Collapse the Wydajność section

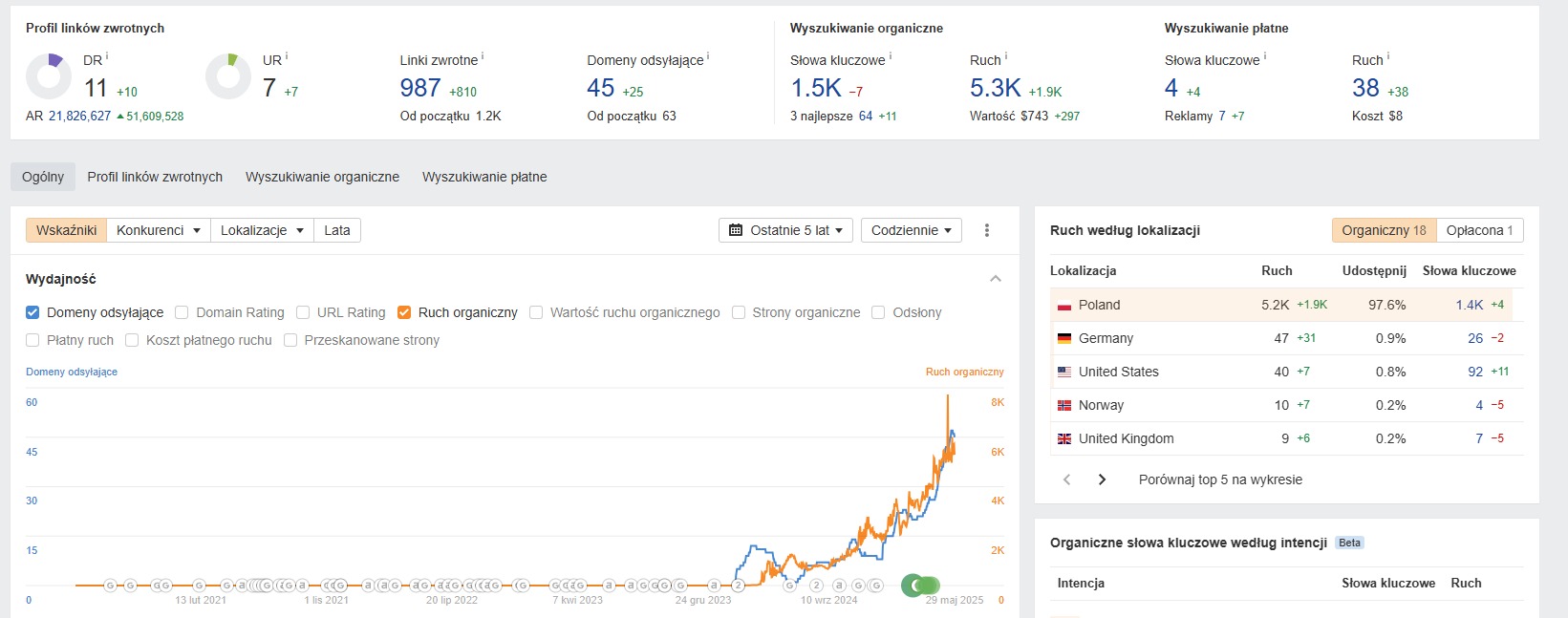996,279
